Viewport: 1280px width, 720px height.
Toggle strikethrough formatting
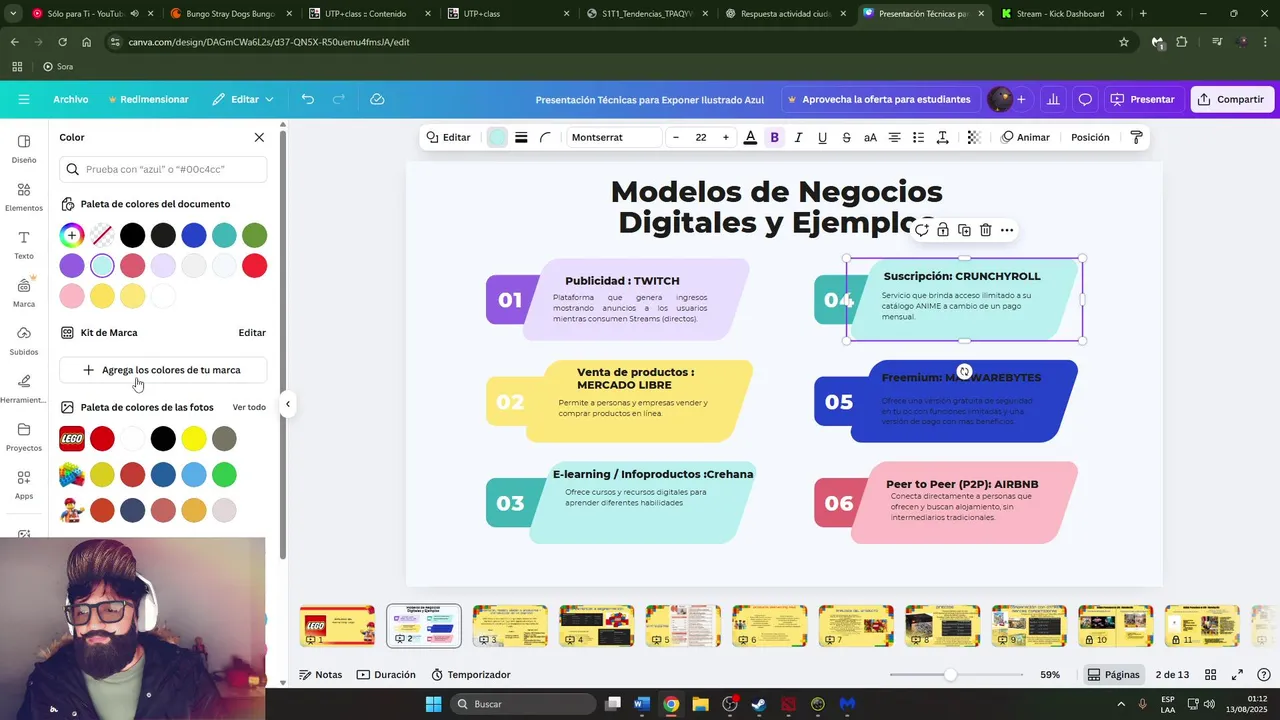coord(846,137)
